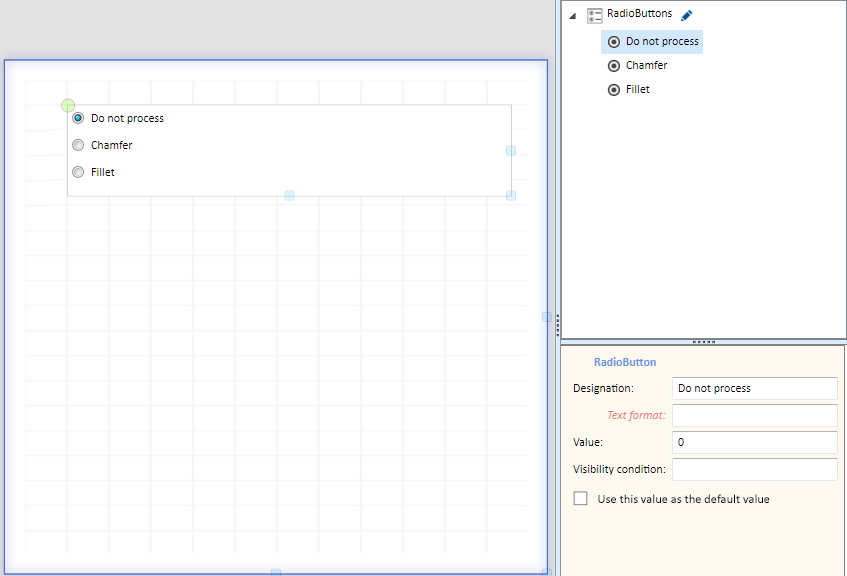The image size is (847, 576).
Task: Click the Do not process label on canvas
Action: [127, 118]
